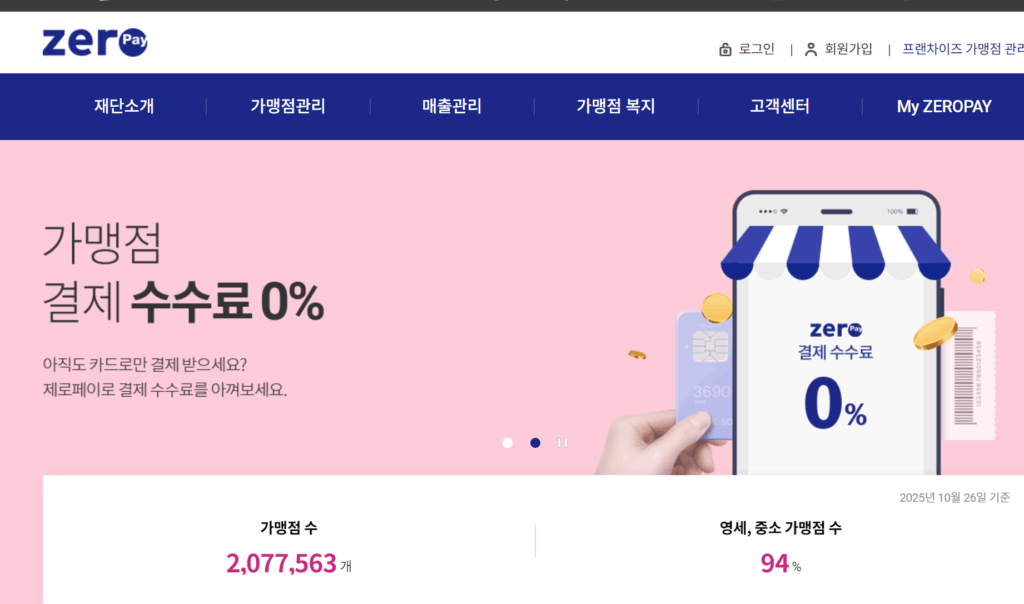Screen dimensions: 1024x604
Task: Click the 로그인 link
Action: click(x=756, y=49)
